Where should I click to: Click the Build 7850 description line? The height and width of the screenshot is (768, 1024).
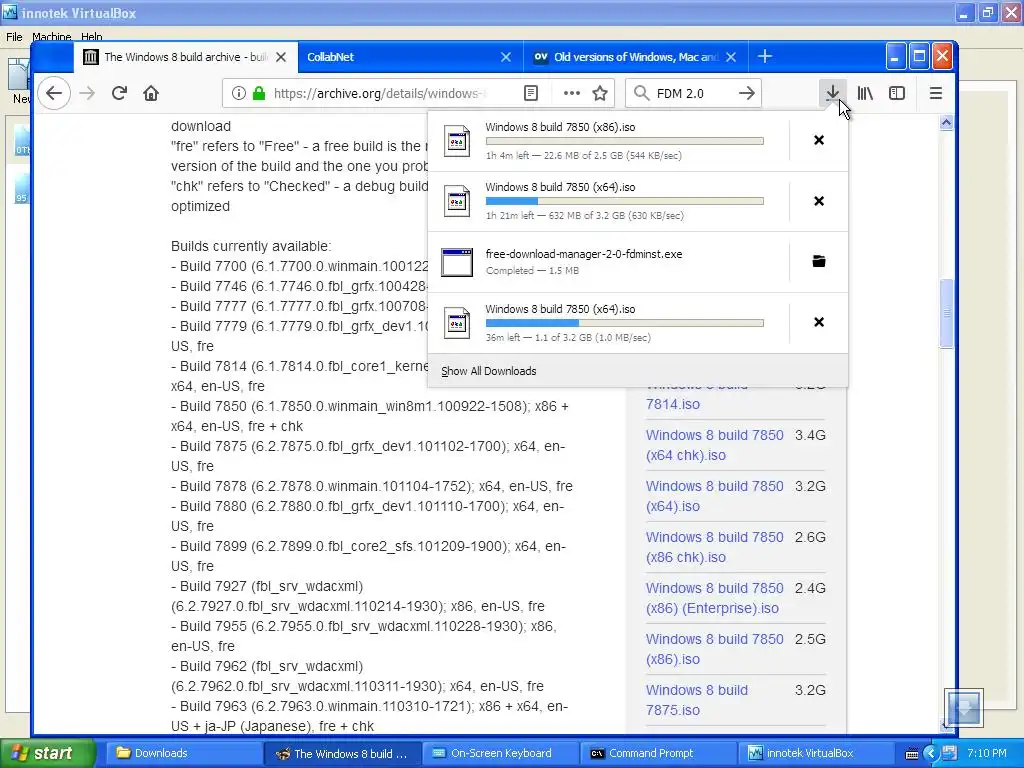[x=370, y=416]
